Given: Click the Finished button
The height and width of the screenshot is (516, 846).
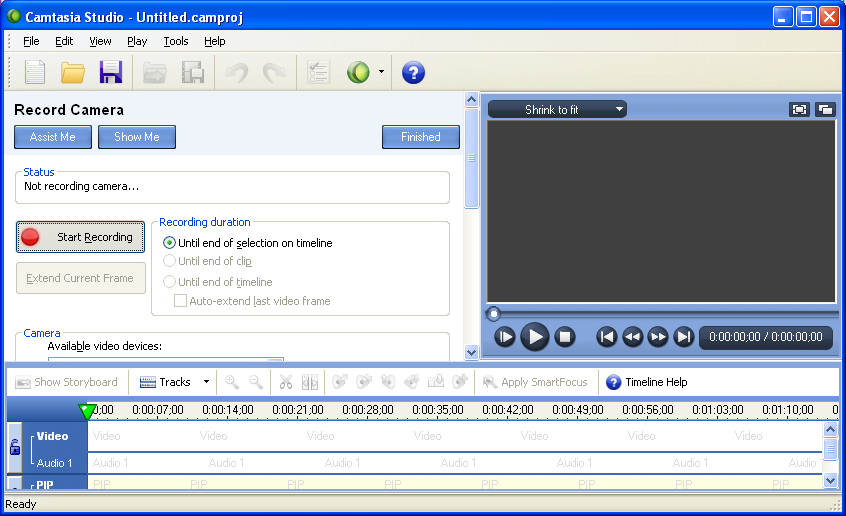Looking at the screenshot, I should [x=420, y=137].
